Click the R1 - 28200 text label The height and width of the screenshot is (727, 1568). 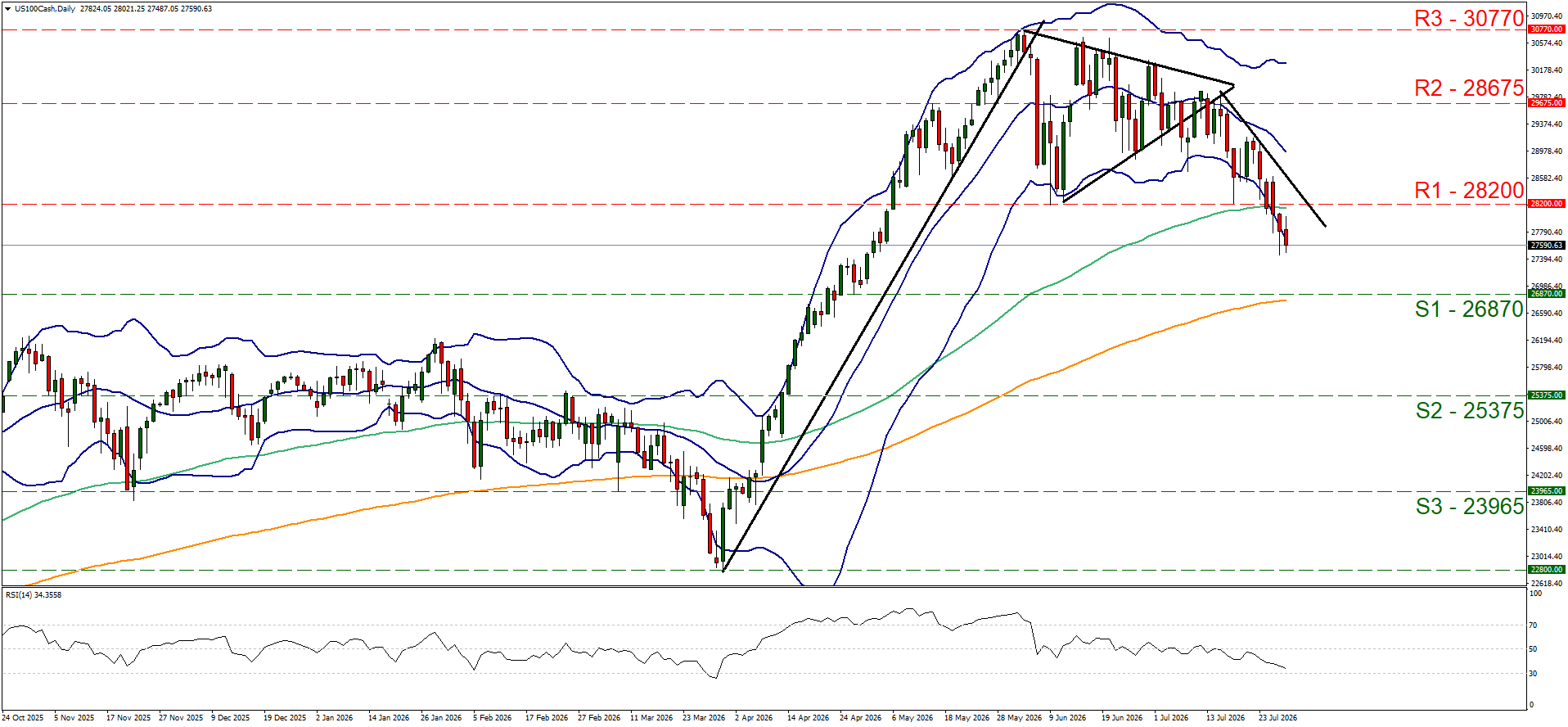pyautogui.click(x=1469, y=190)
